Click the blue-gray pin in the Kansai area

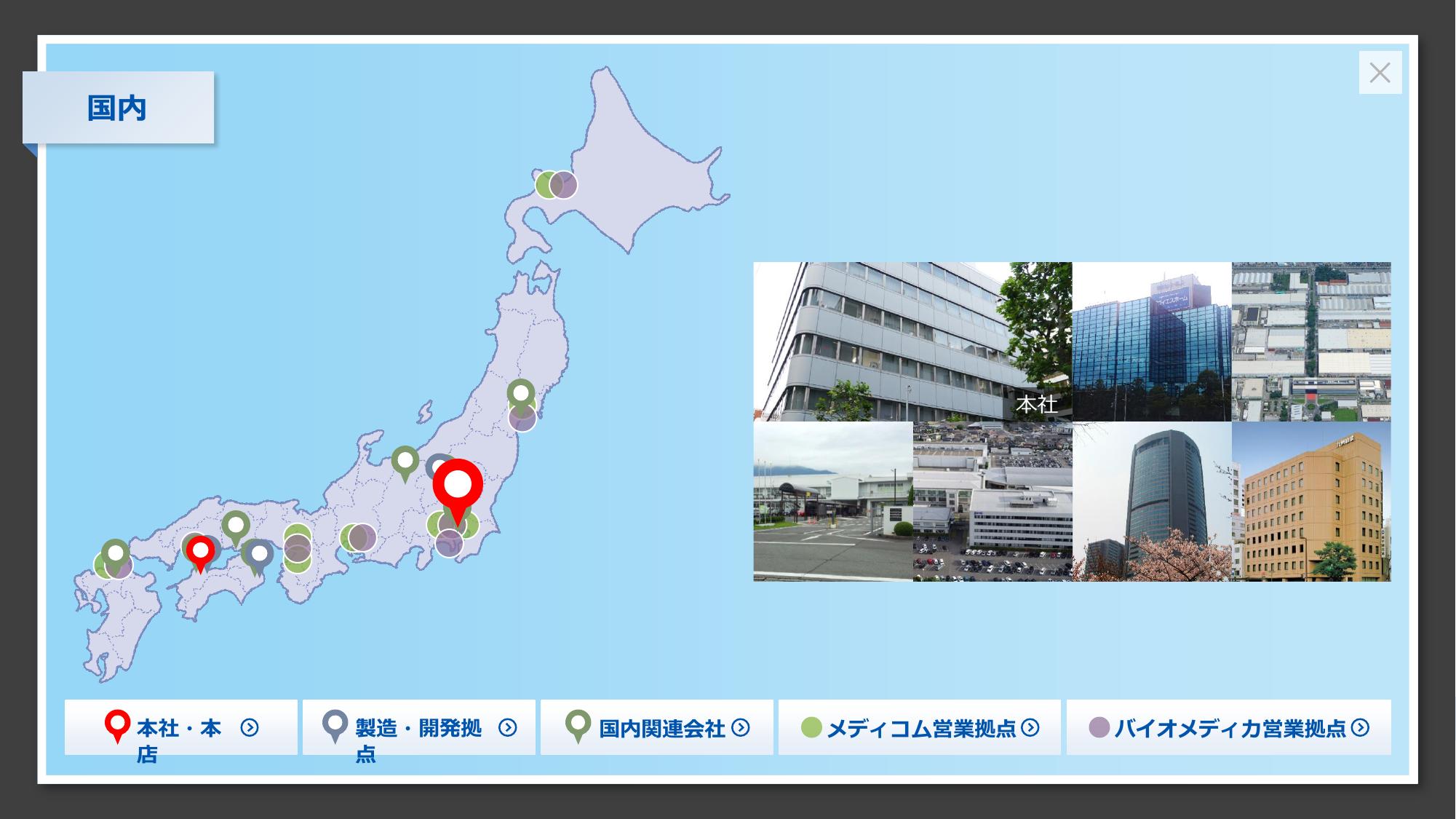259,554
